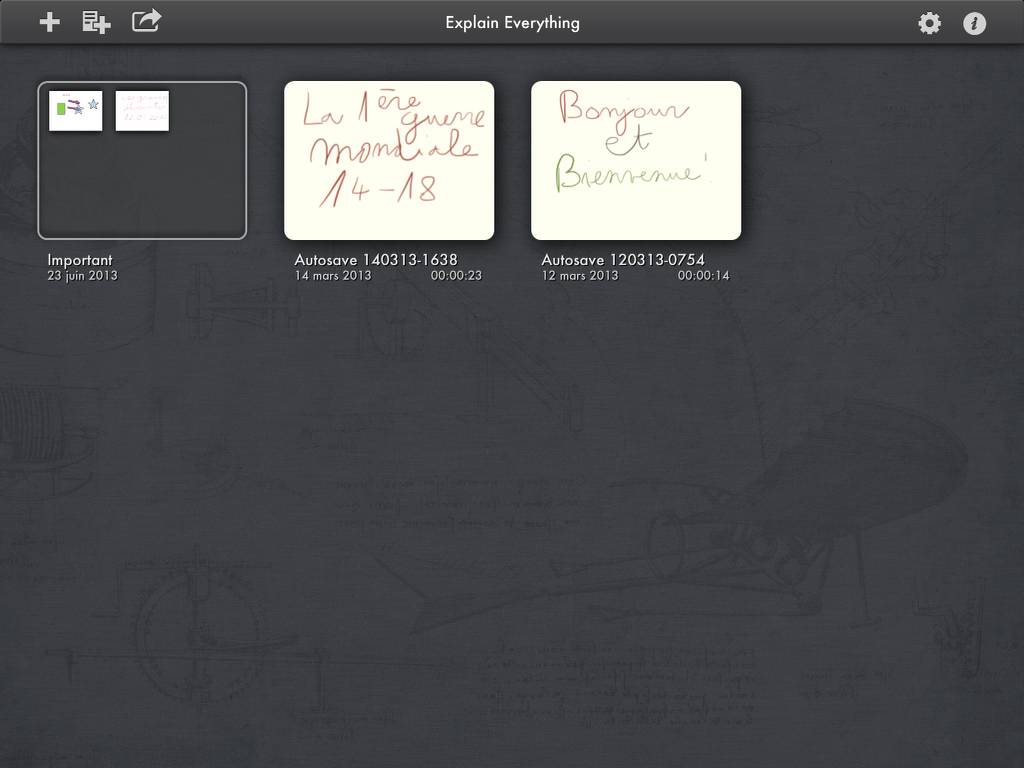The width and height of the screenshot is (1024, 768).
Task: Click the Autosave 140313-1638 project title
Action: [x=376, y=260]
